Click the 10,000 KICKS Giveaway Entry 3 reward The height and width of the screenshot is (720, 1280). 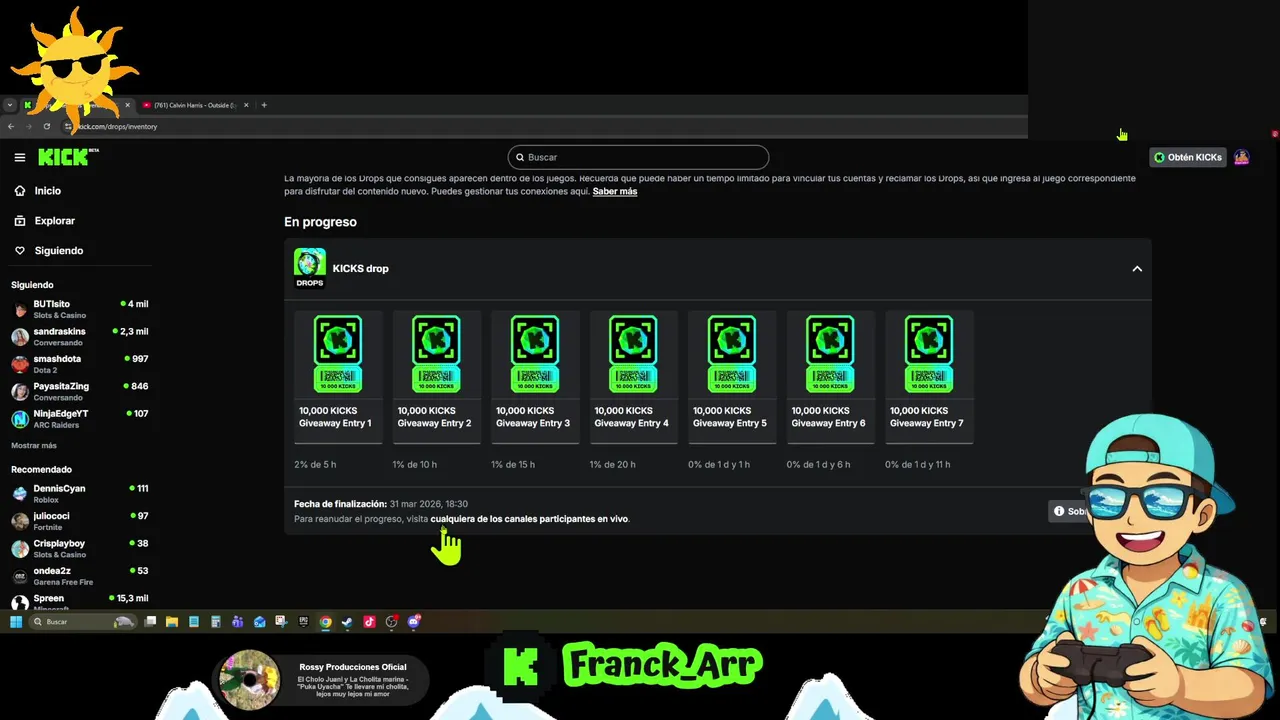click(x=535, y=376)
